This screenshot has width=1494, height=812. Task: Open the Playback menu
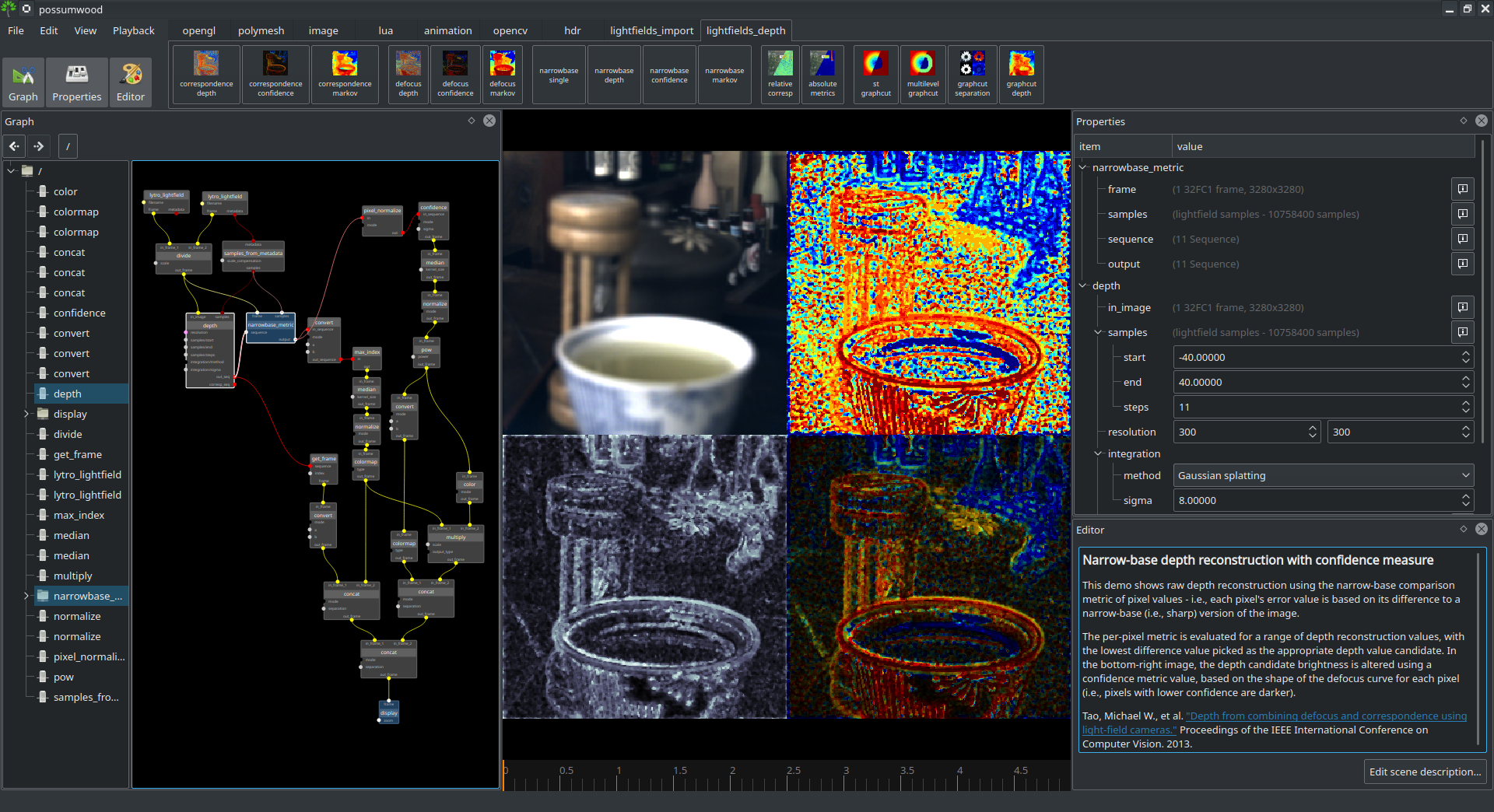[x=133, y=30]
